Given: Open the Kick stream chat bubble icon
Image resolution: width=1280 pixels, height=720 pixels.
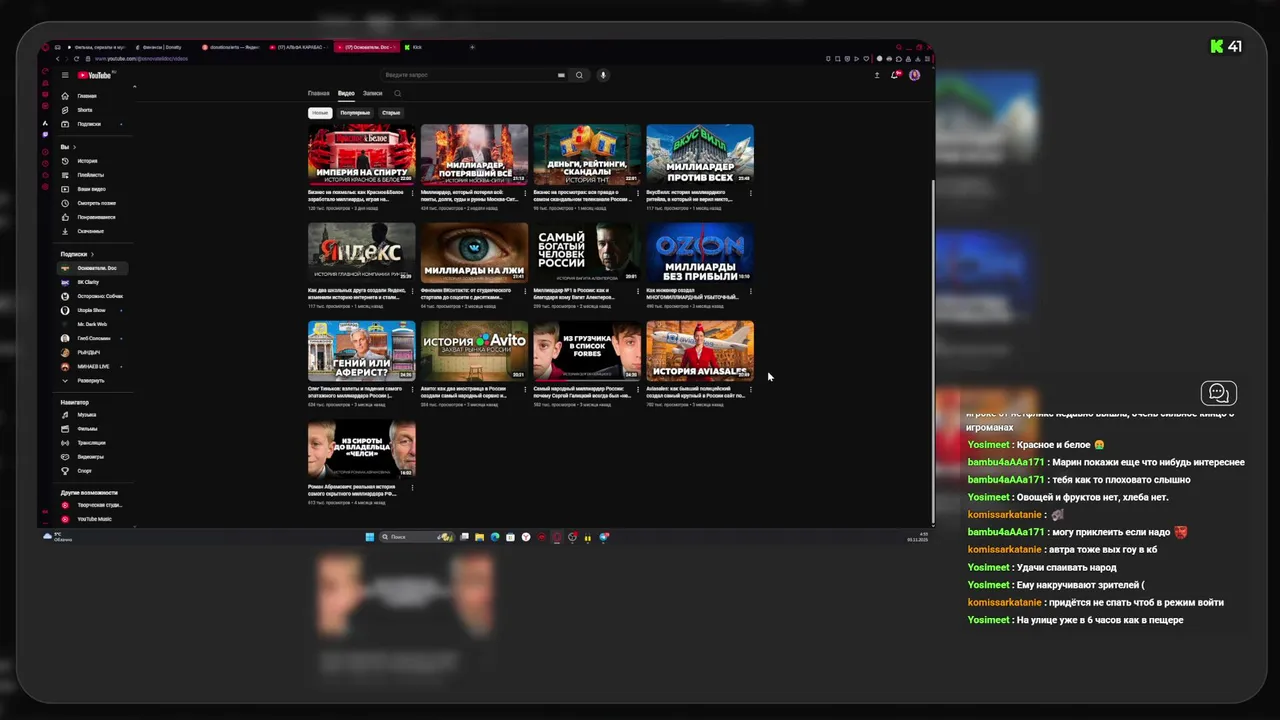Looking at the screenshot, I should point(1219,393).
